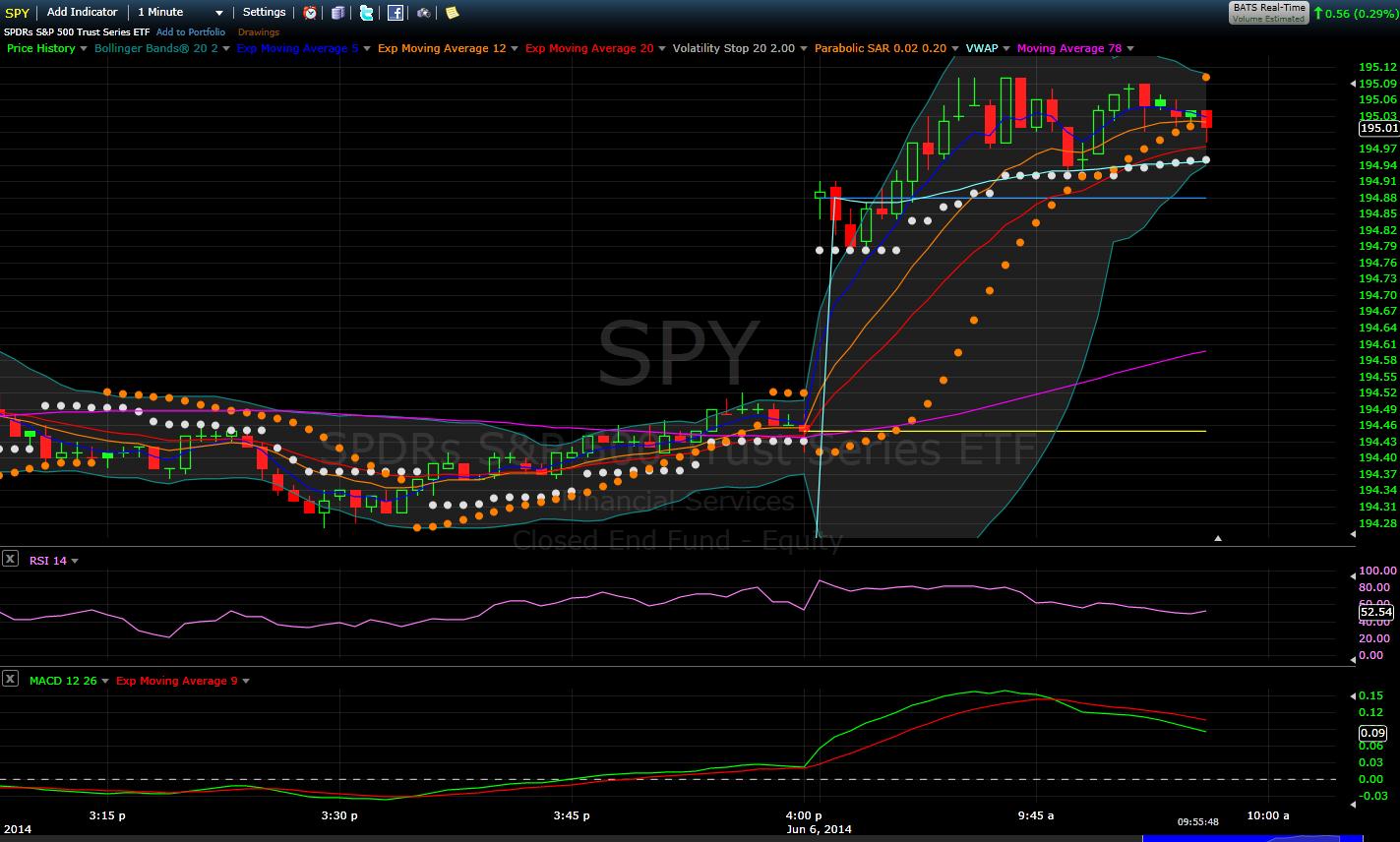The height and width of the screenshot is (842, 1400).
Task: Click the 9:45 a time axis label
Action: 1035,815
